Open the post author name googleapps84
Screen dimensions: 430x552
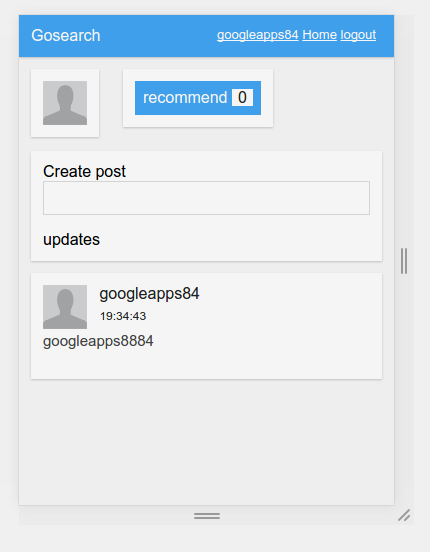click(x=149, y=294)
